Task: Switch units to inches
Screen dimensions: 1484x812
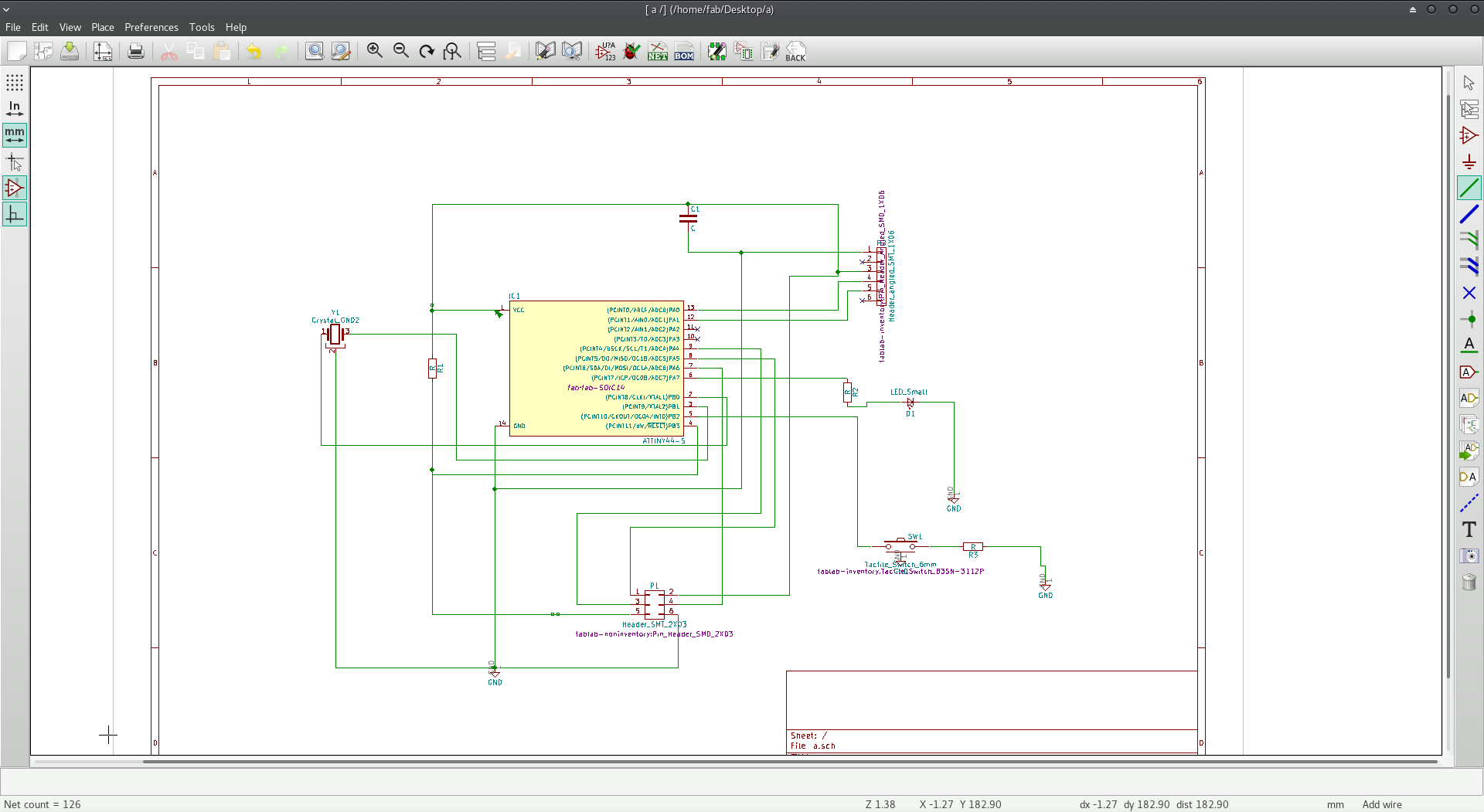Action: tap(15, 108)
